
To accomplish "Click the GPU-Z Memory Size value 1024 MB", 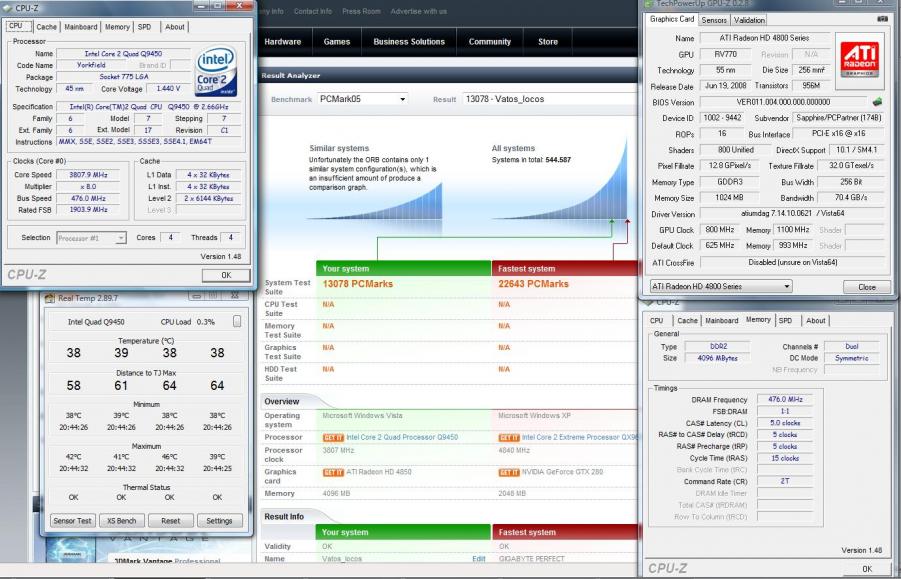I will [x=729, y=198].
